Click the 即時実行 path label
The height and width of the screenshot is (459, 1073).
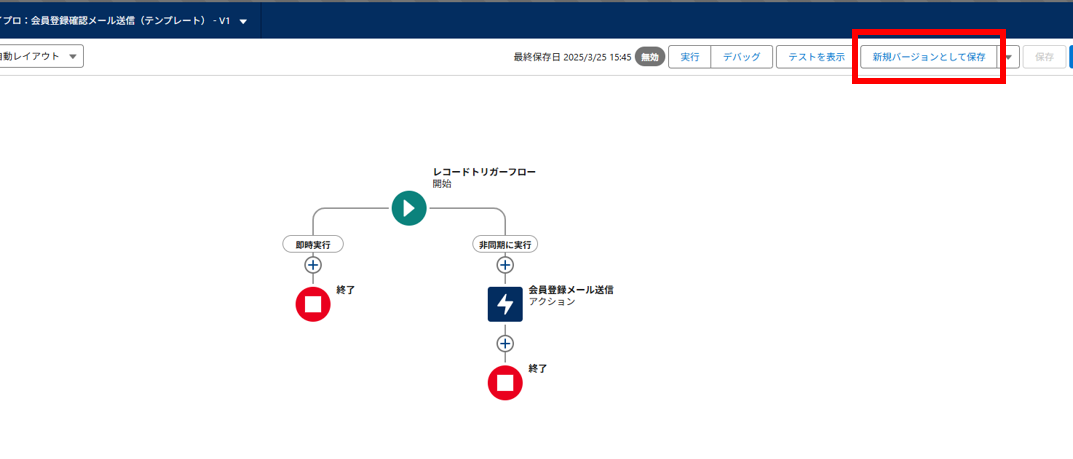point(313,244)
